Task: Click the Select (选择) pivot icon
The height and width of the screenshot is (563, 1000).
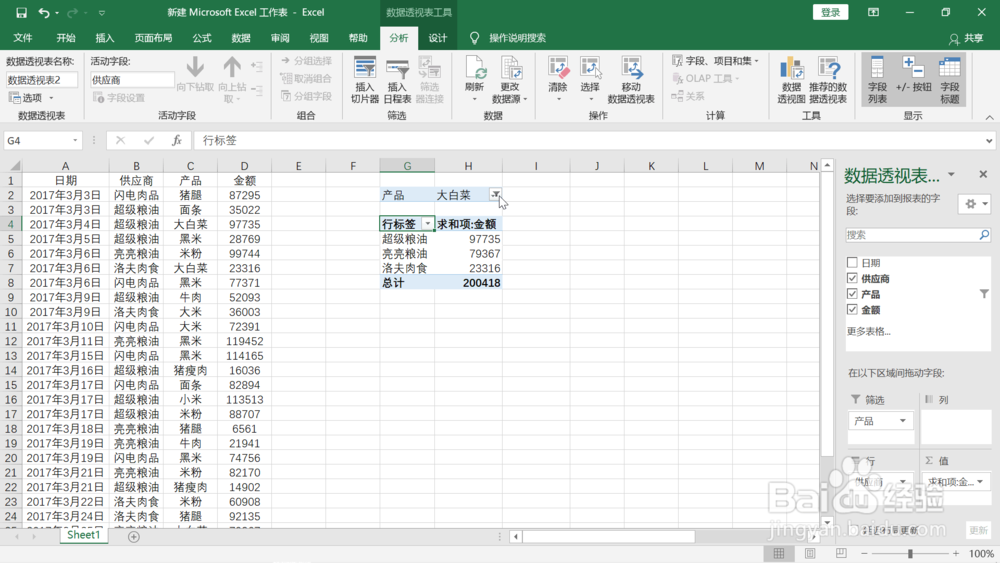Action: (590, 80)
